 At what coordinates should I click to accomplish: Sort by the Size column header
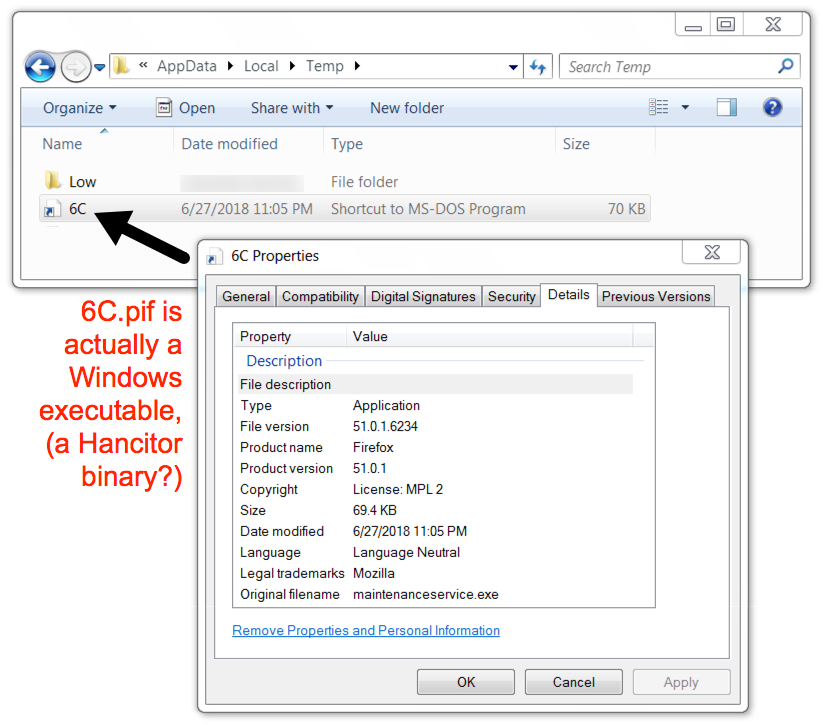[x=576, y=144]
